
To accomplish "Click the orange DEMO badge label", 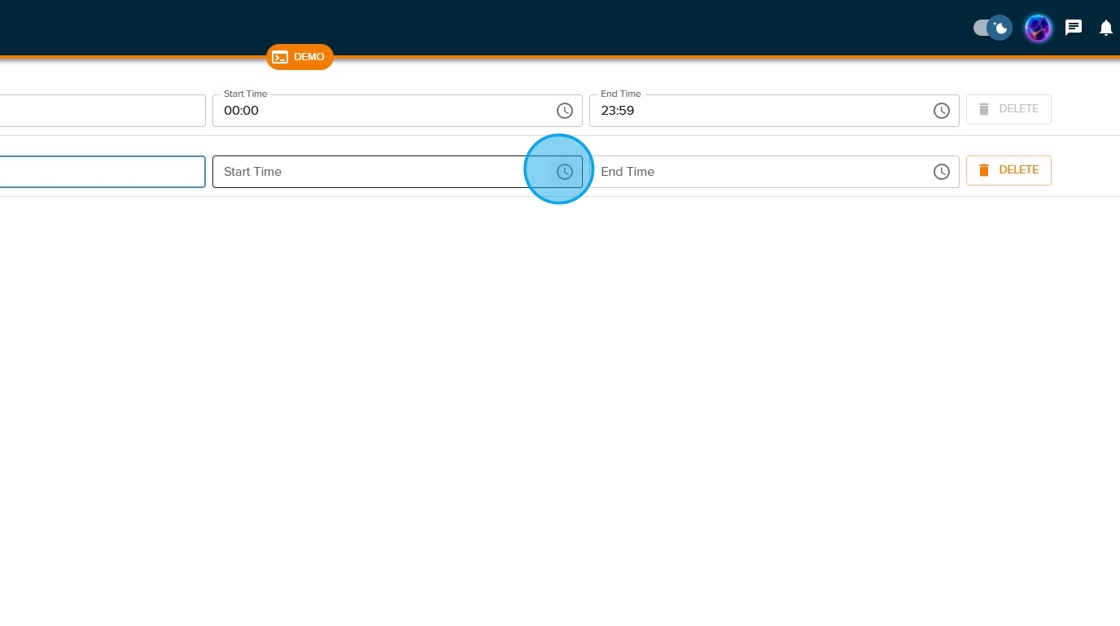I will pos(309,57).
